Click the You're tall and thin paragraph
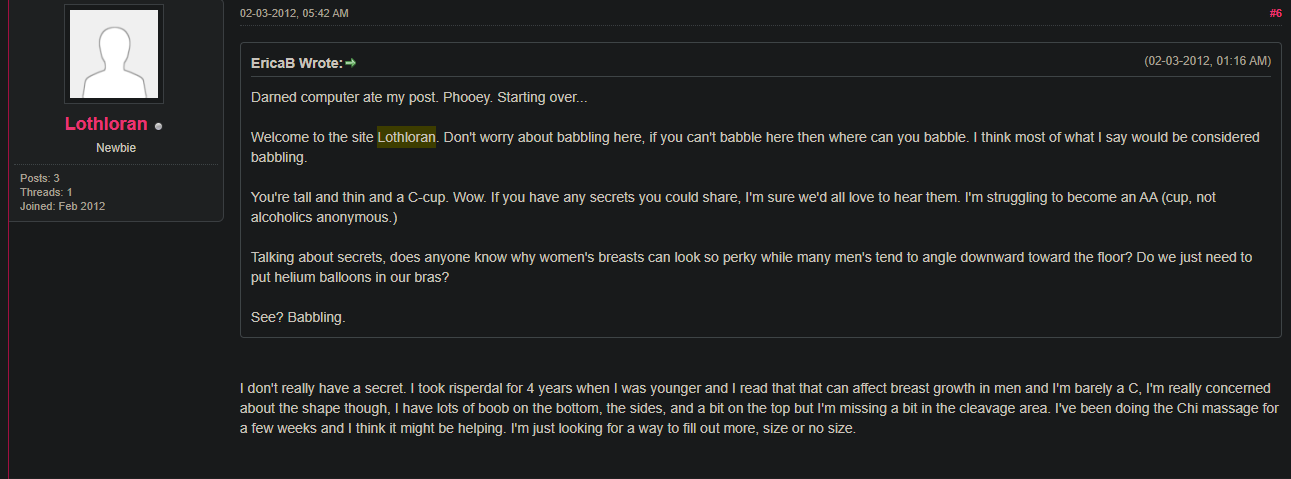Viewport: 1291px width, 479px height. click(733, 207)
